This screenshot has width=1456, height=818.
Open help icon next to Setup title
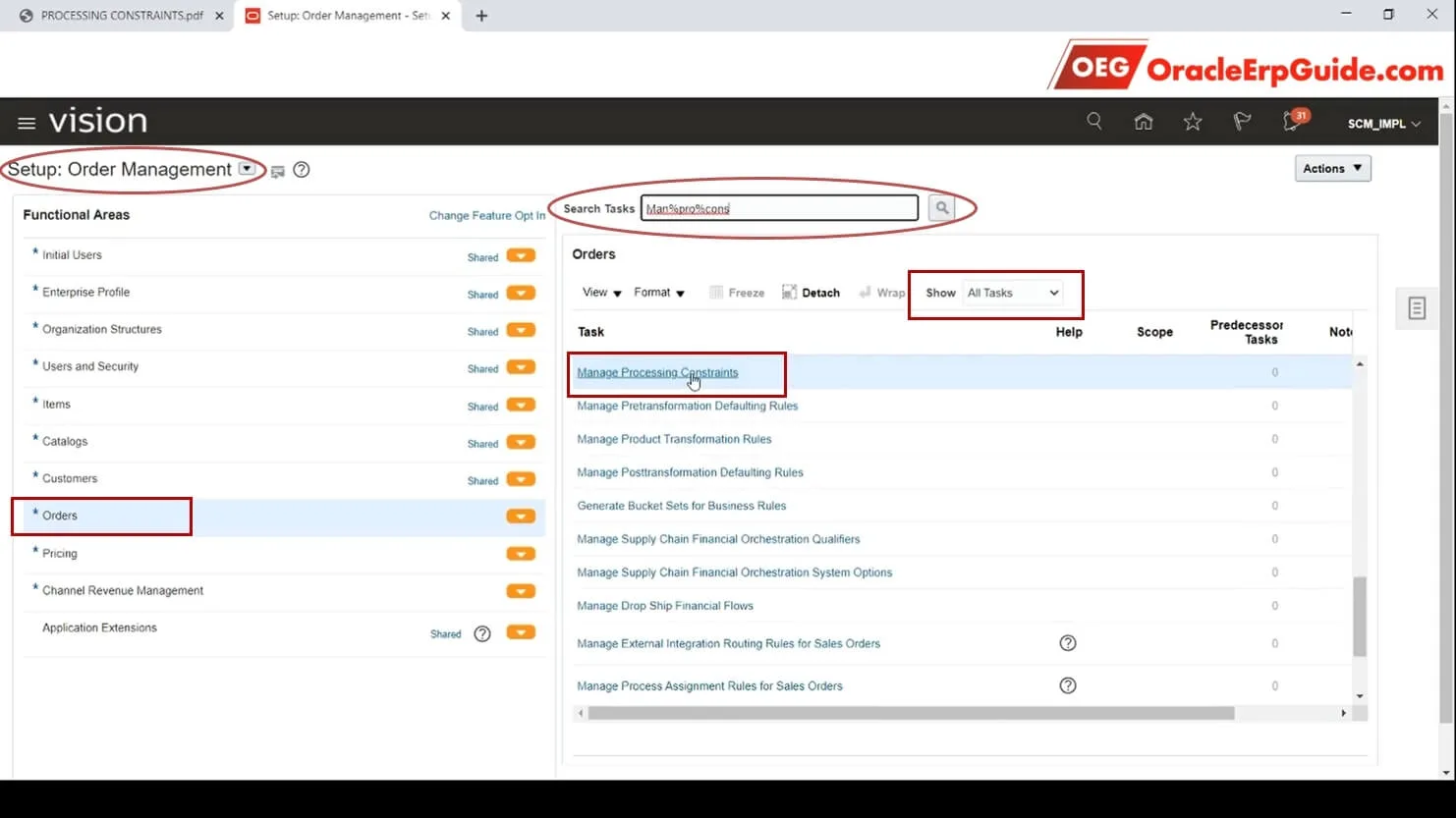pos(302,170)
